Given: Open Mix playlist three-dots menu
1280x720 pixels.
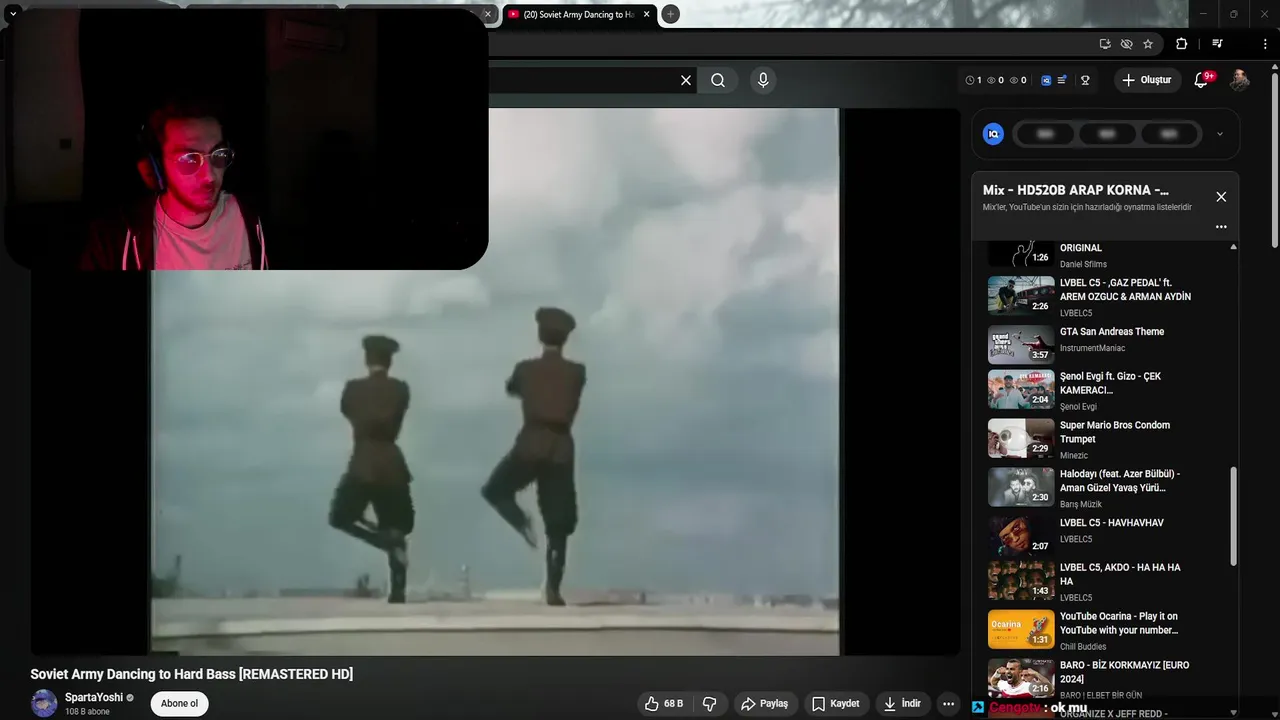Looking at the screenshot, I should tap(1221, 227).
